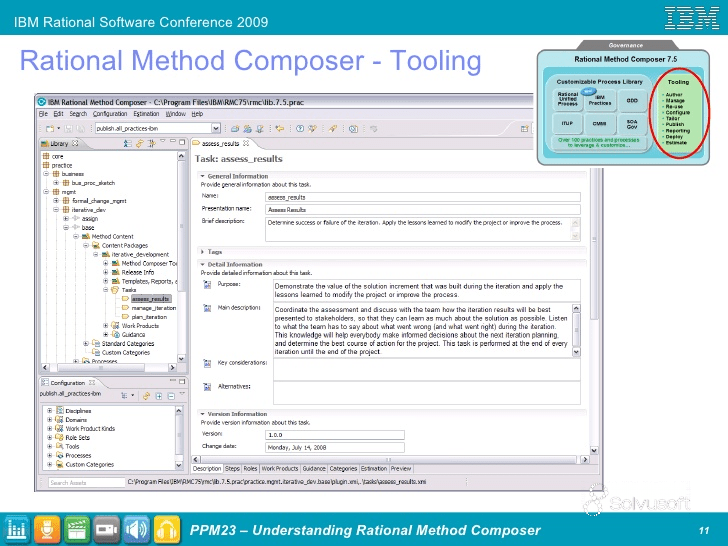Collapse the Tasks node in Library tree
This screenshot has height=546, width=728.
point(105,290)
